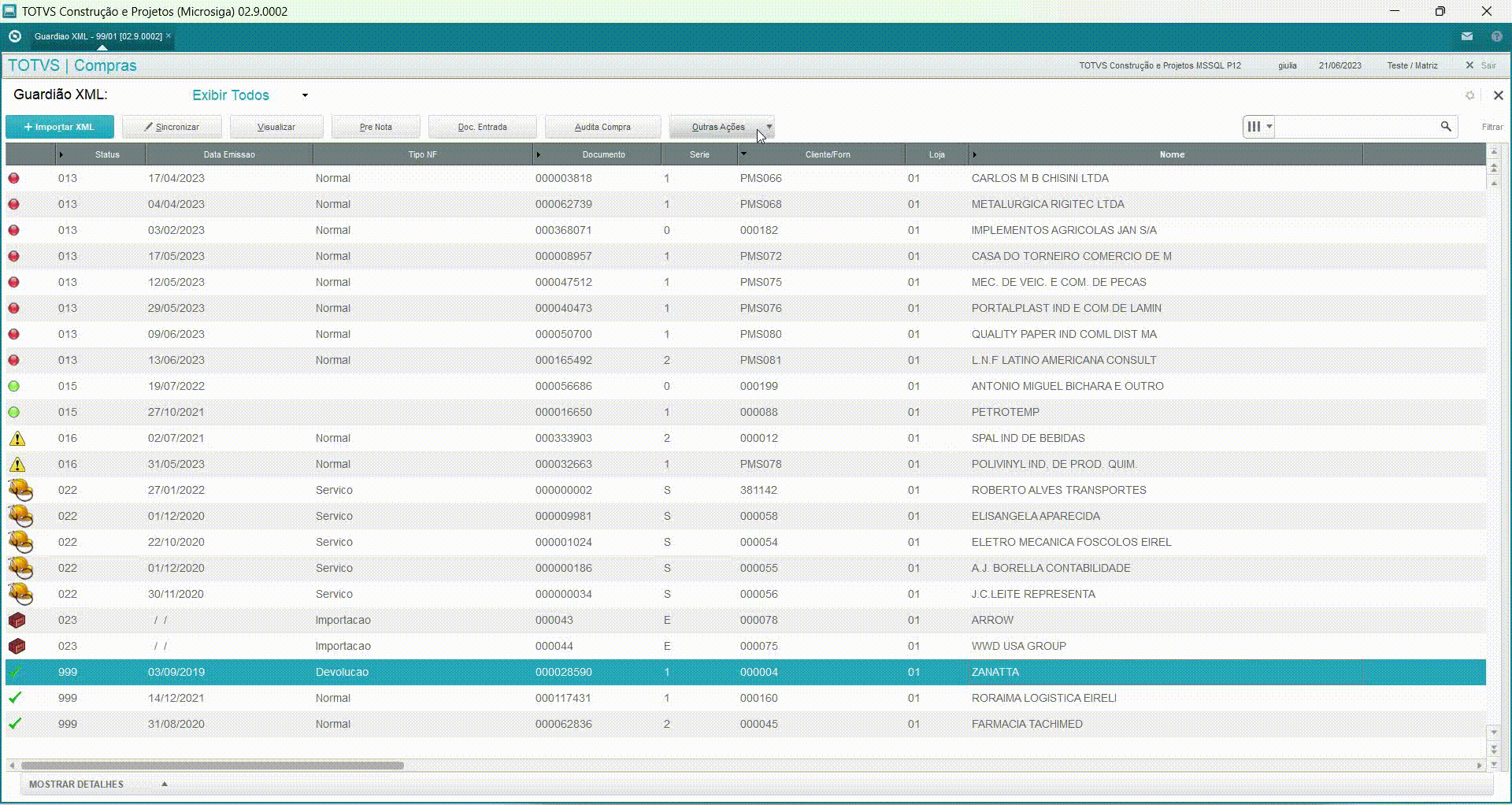1512x805 pixels.
Task: Sort by Loja column header
Action: (x=936, y=154)
